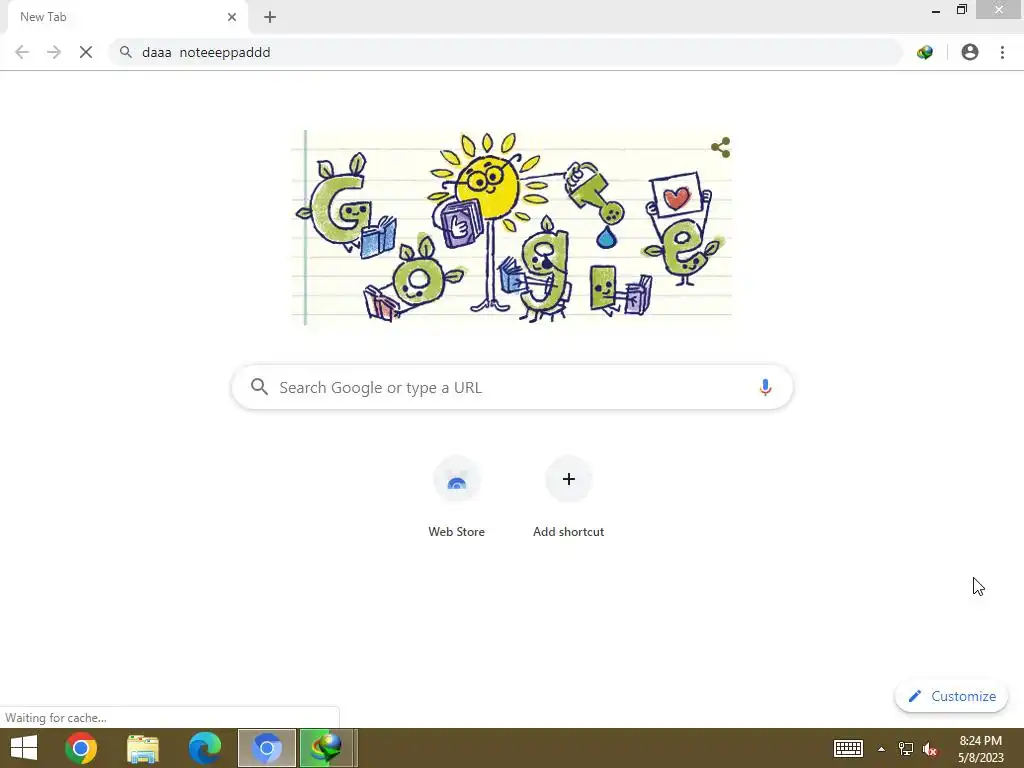Open Internet Download Manager from the taskbar
Viewport: 1024px width, 768px height.
coord(328,748)
